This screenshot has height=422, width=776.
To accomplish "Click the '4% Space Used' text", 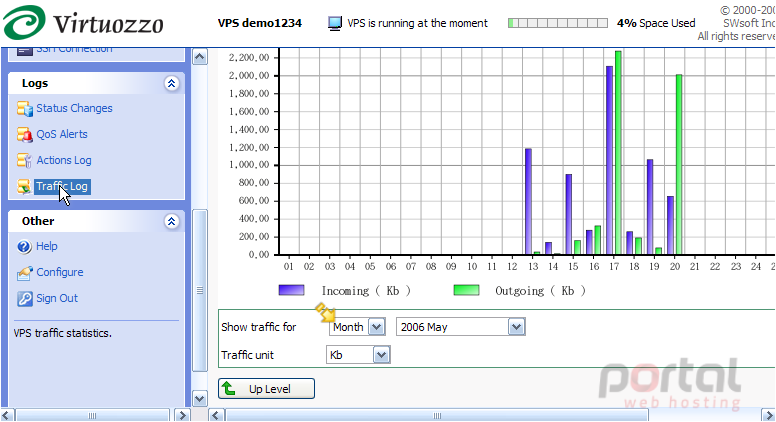I will point(656,23).
